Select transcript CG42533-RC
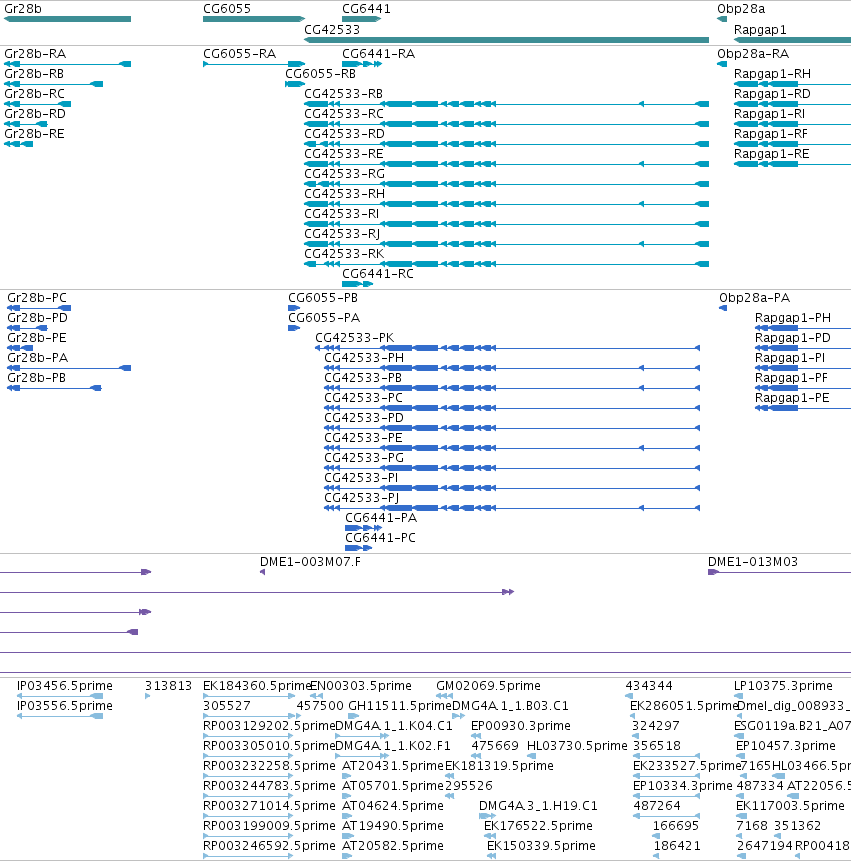 coord(344,114)
